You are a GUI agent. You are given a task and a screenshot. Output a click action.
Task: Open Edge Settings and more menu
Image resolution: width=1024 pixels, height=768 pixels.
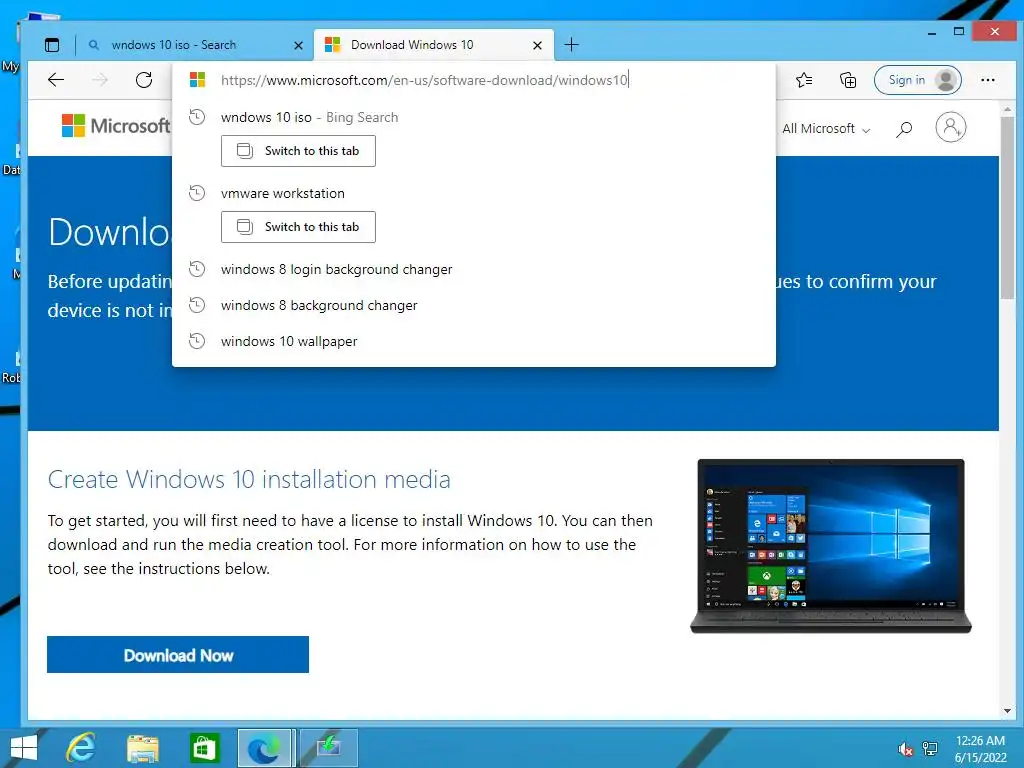click(x=987, y=80)
